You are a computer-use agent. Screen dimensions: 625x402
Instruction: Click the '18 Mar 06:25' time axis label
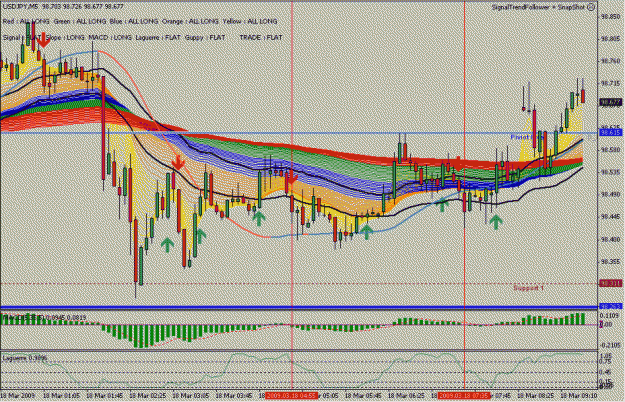pos(406,396)
